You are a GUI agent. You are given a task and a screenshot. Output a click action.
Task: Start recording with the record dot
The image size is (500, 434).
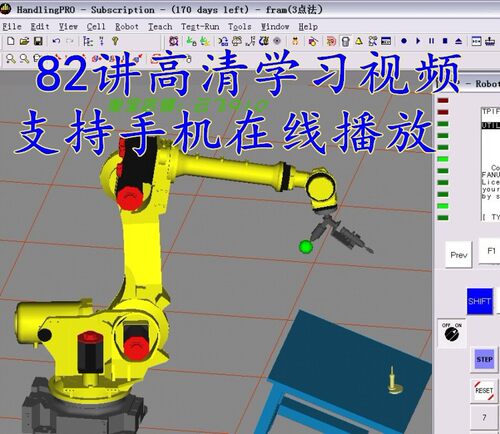[x=404, y=41]
